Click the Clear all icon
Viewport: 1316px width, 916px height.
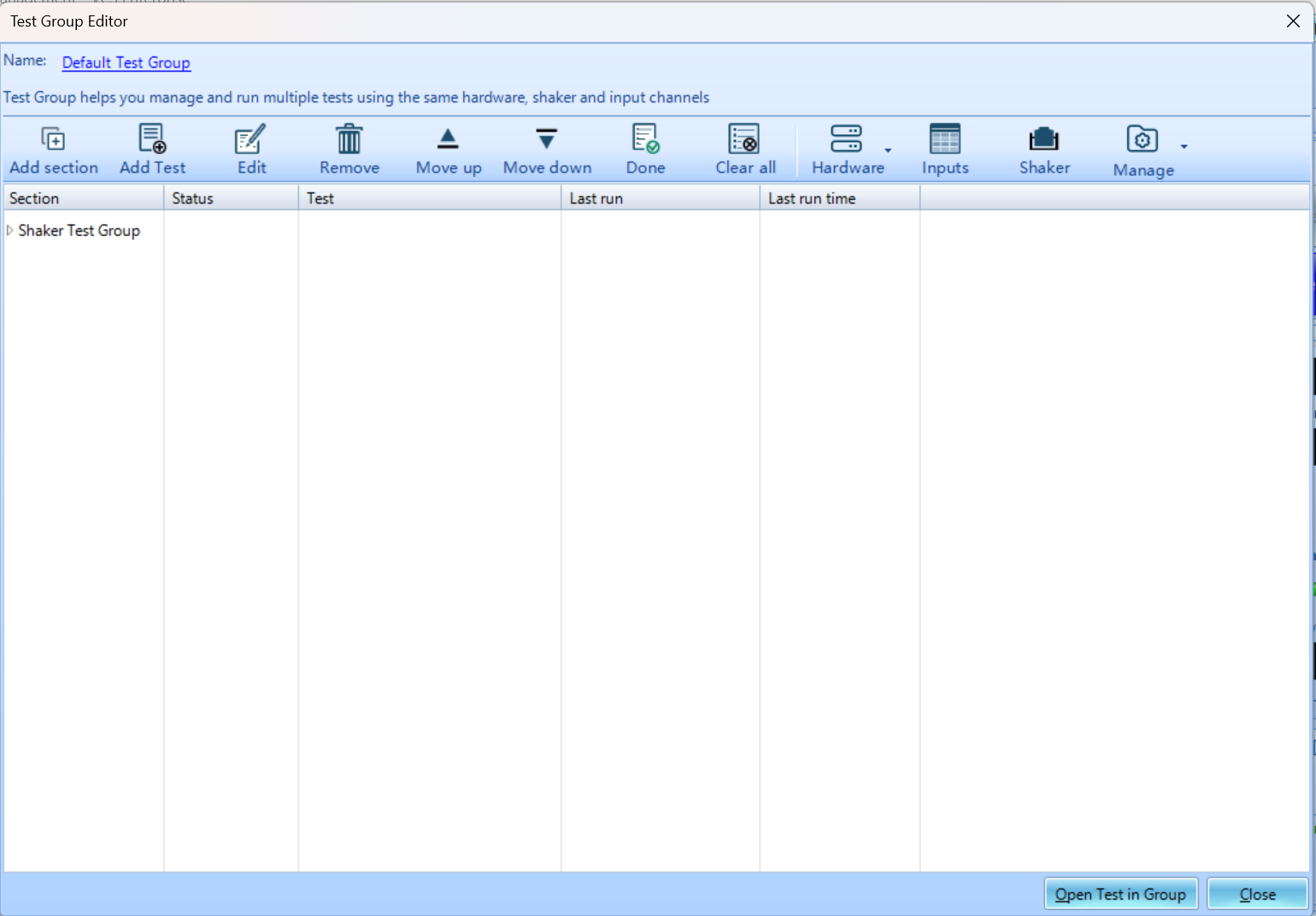[x=744, y=139]
